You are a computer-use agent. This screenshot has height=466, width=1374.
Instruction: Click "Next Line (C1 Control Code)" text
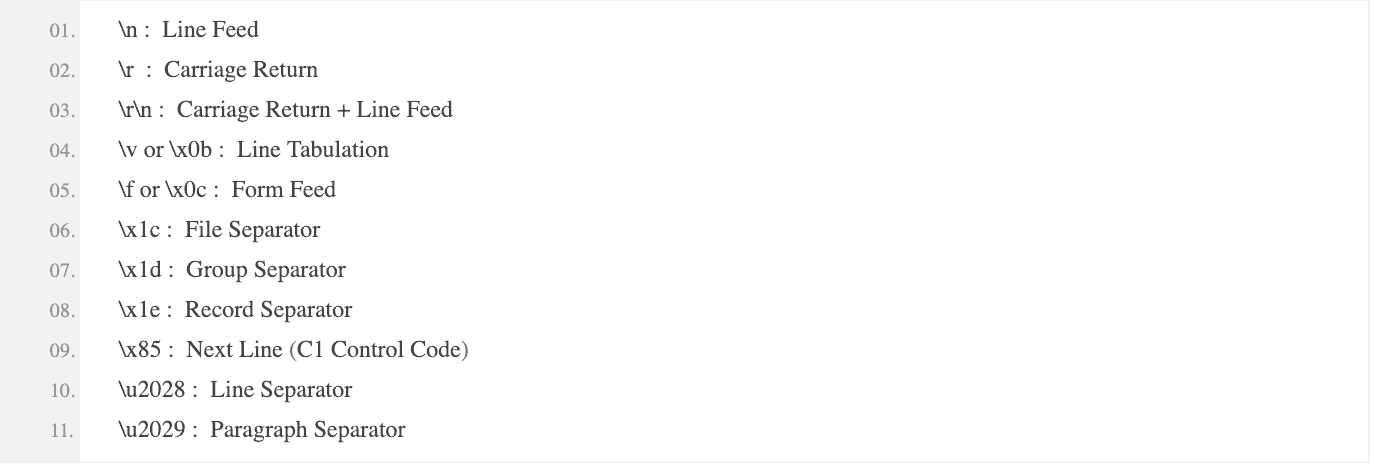tap(327, 350)
